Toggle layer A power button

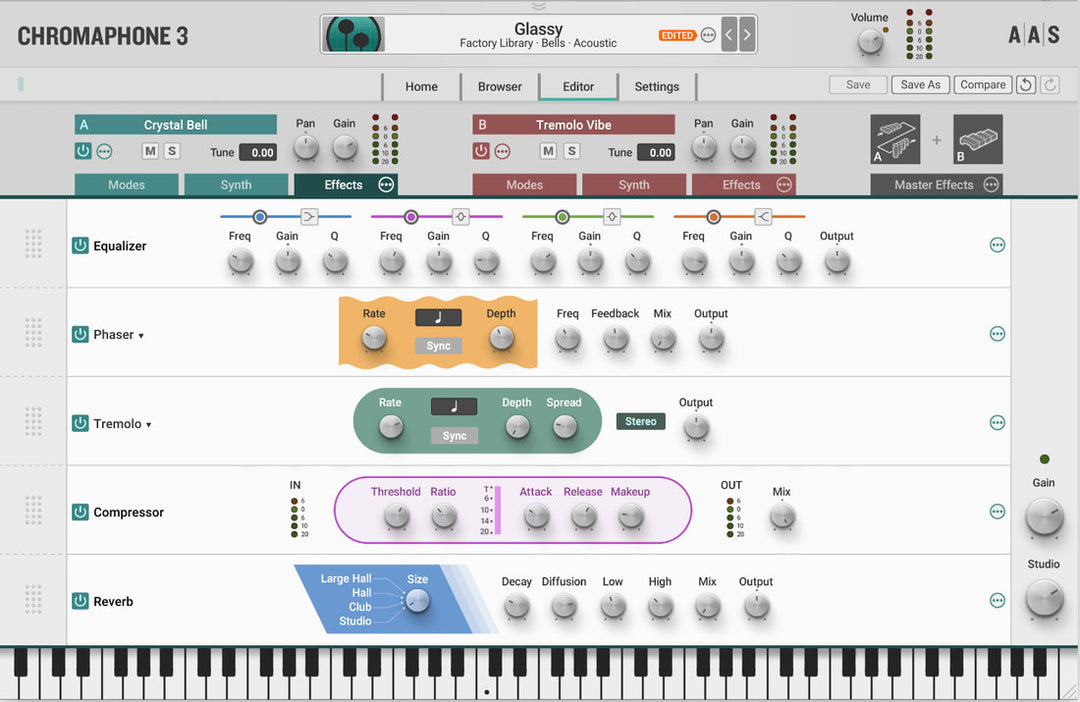(83, 151)
